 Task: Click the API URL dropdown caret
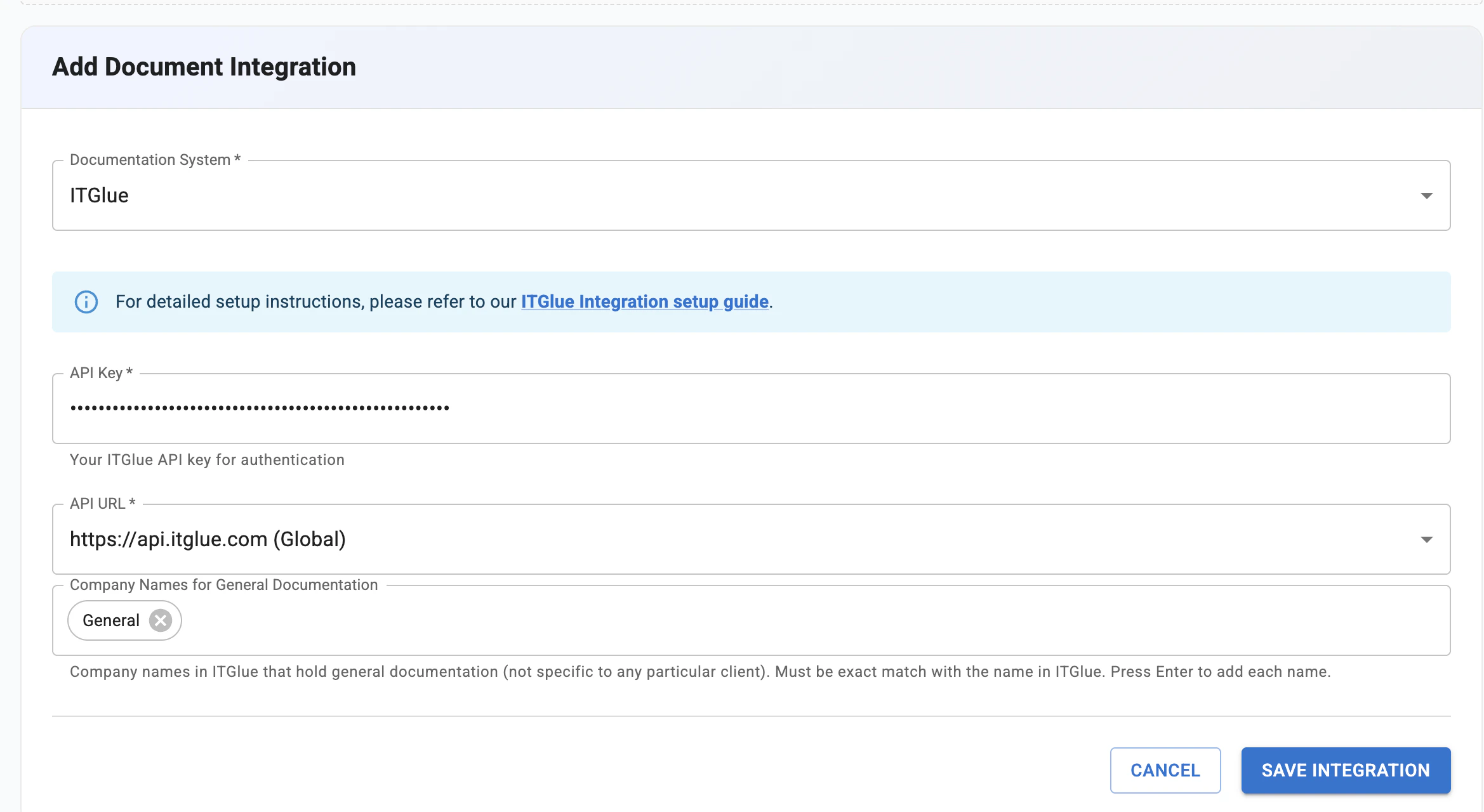(1426, 539)
